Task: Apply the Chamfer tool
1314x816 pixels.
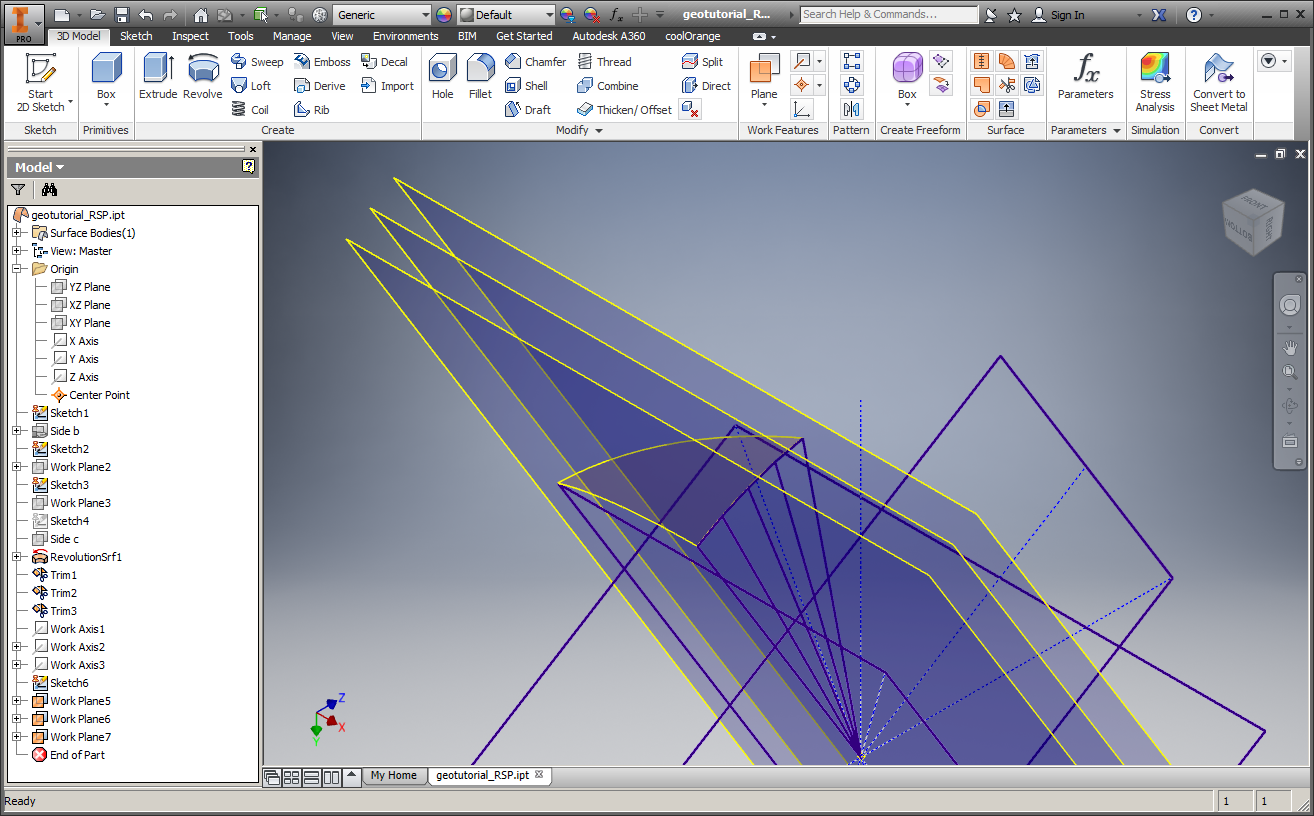Action: click(x=535, y=62)
